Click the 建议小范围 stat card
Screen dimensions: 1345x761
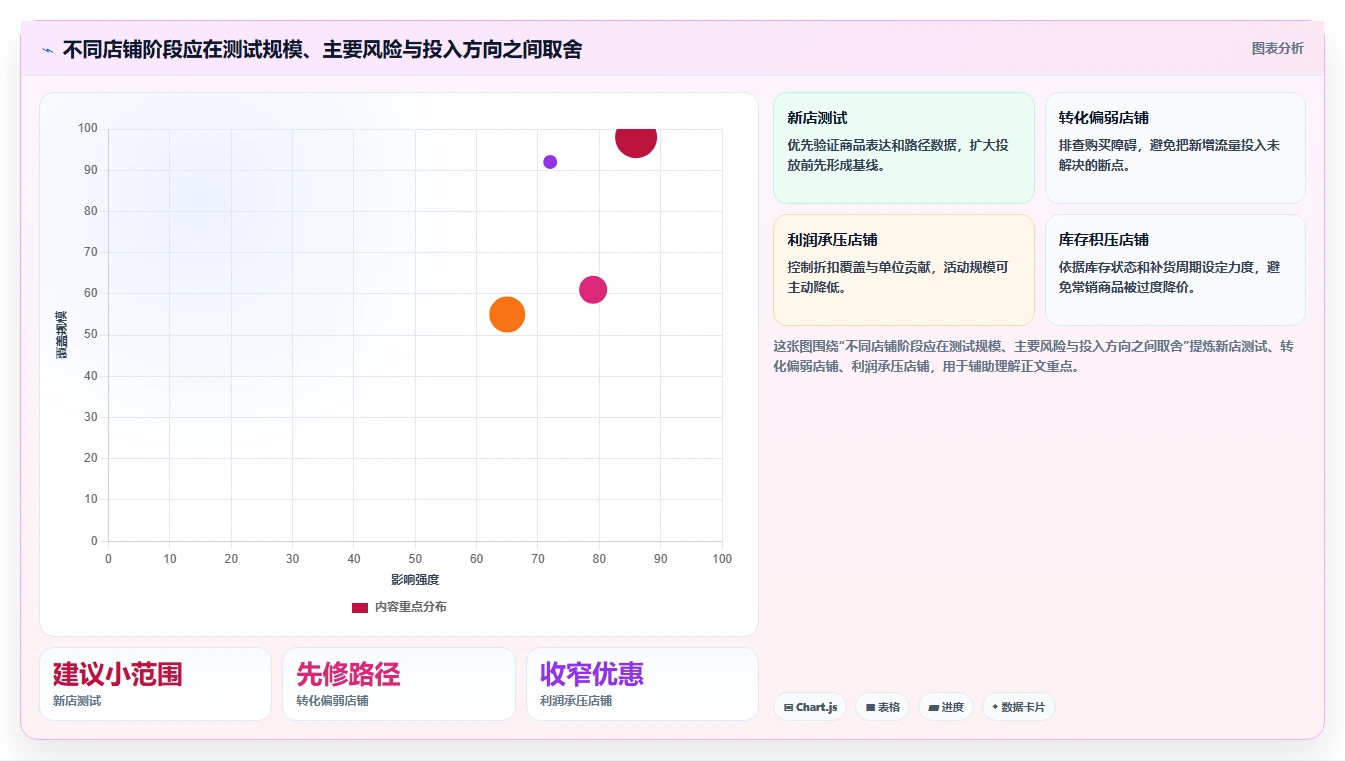pyautogui.click(x=155, y=684)
